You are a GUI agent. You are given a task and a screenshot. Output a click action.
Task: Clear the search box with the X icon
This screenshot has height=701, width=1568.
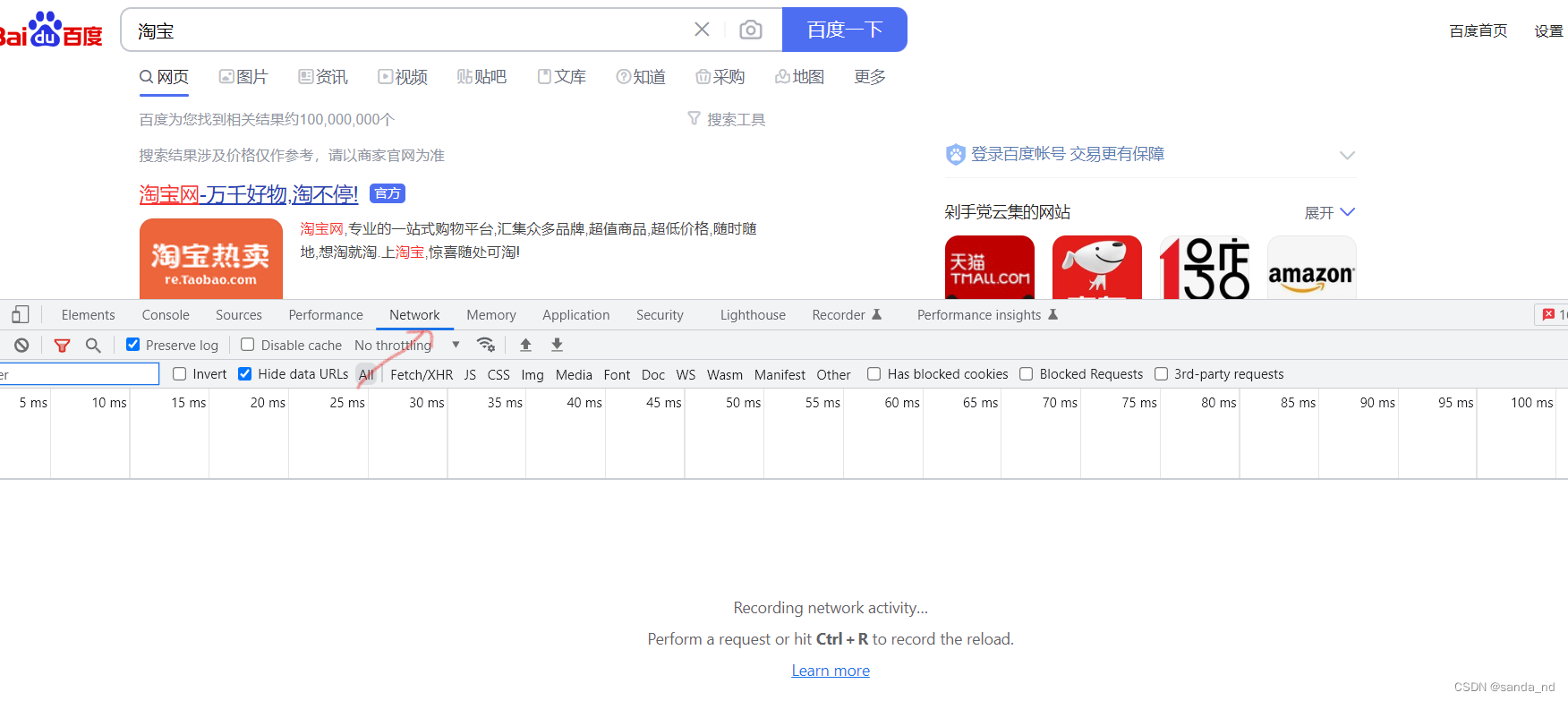click(x=702, y=30)
